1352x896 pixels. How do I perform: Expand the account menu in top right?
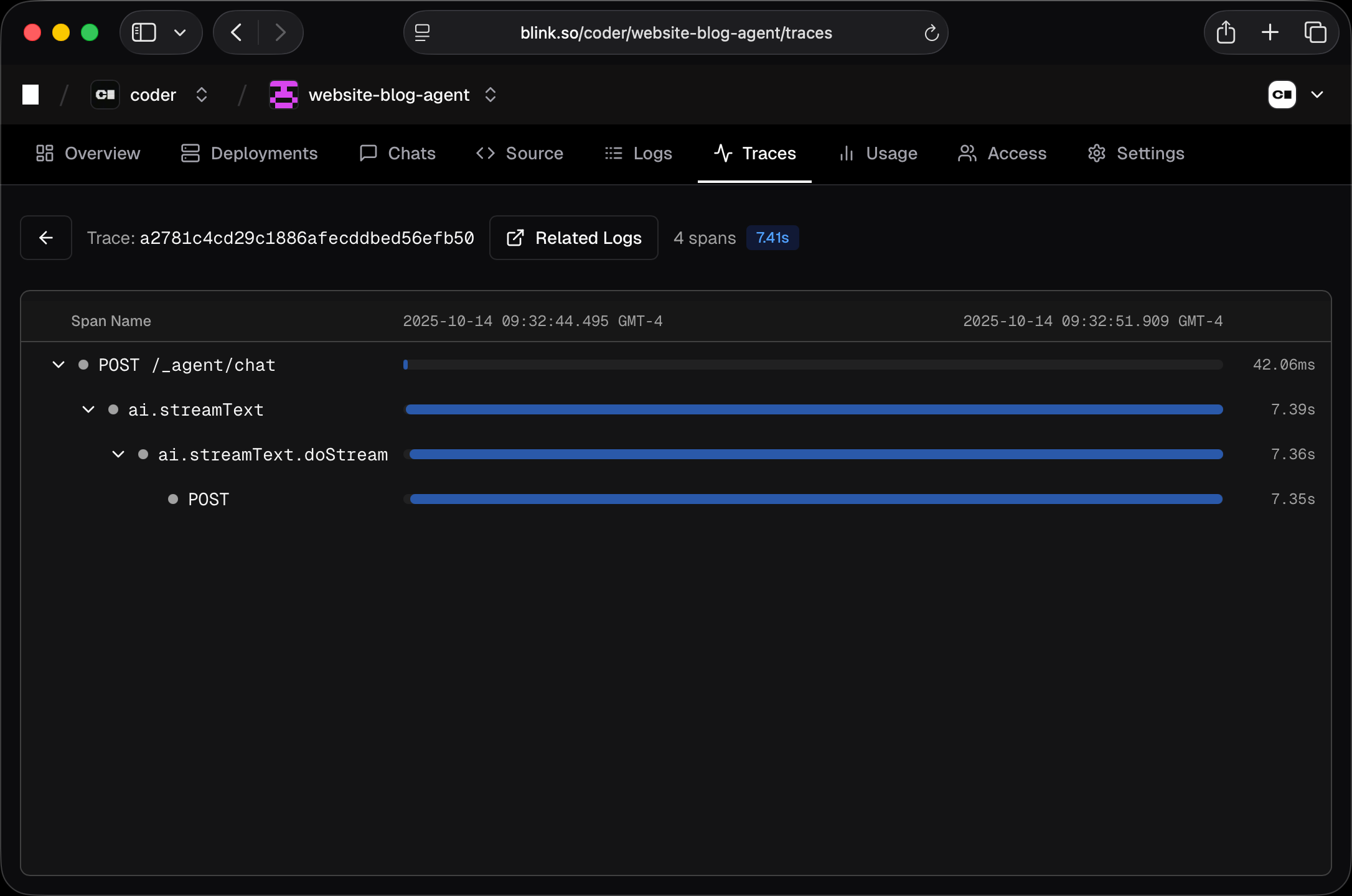click(1318, 95)
